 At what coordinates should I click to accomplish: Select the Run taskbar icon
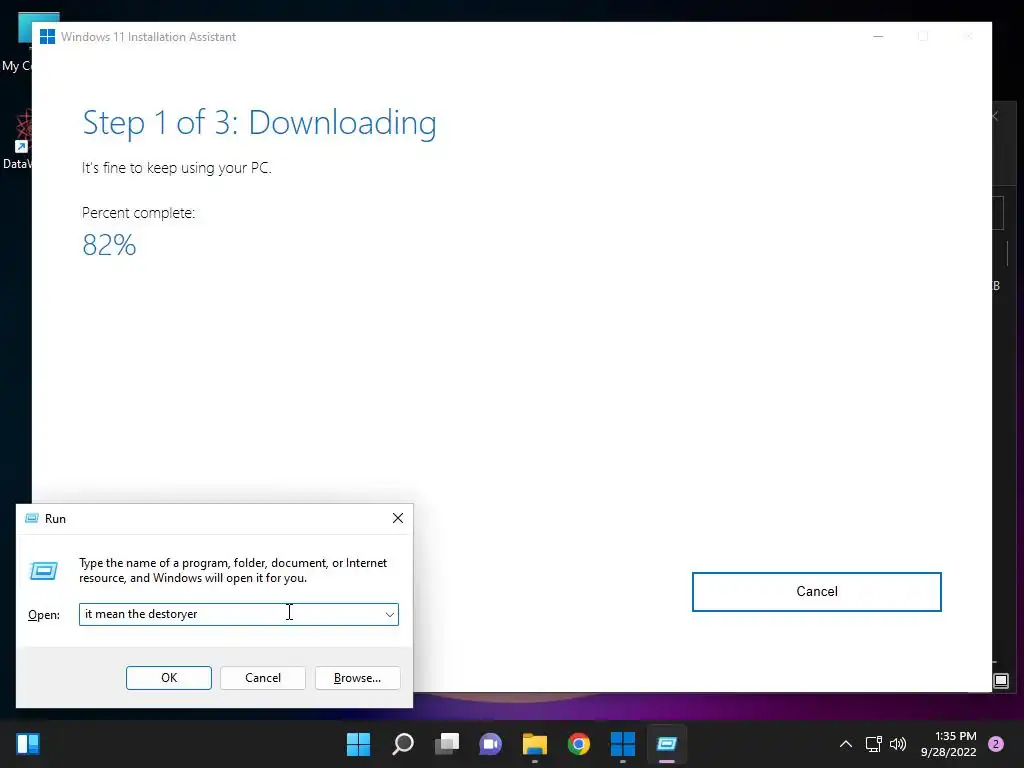667,744
